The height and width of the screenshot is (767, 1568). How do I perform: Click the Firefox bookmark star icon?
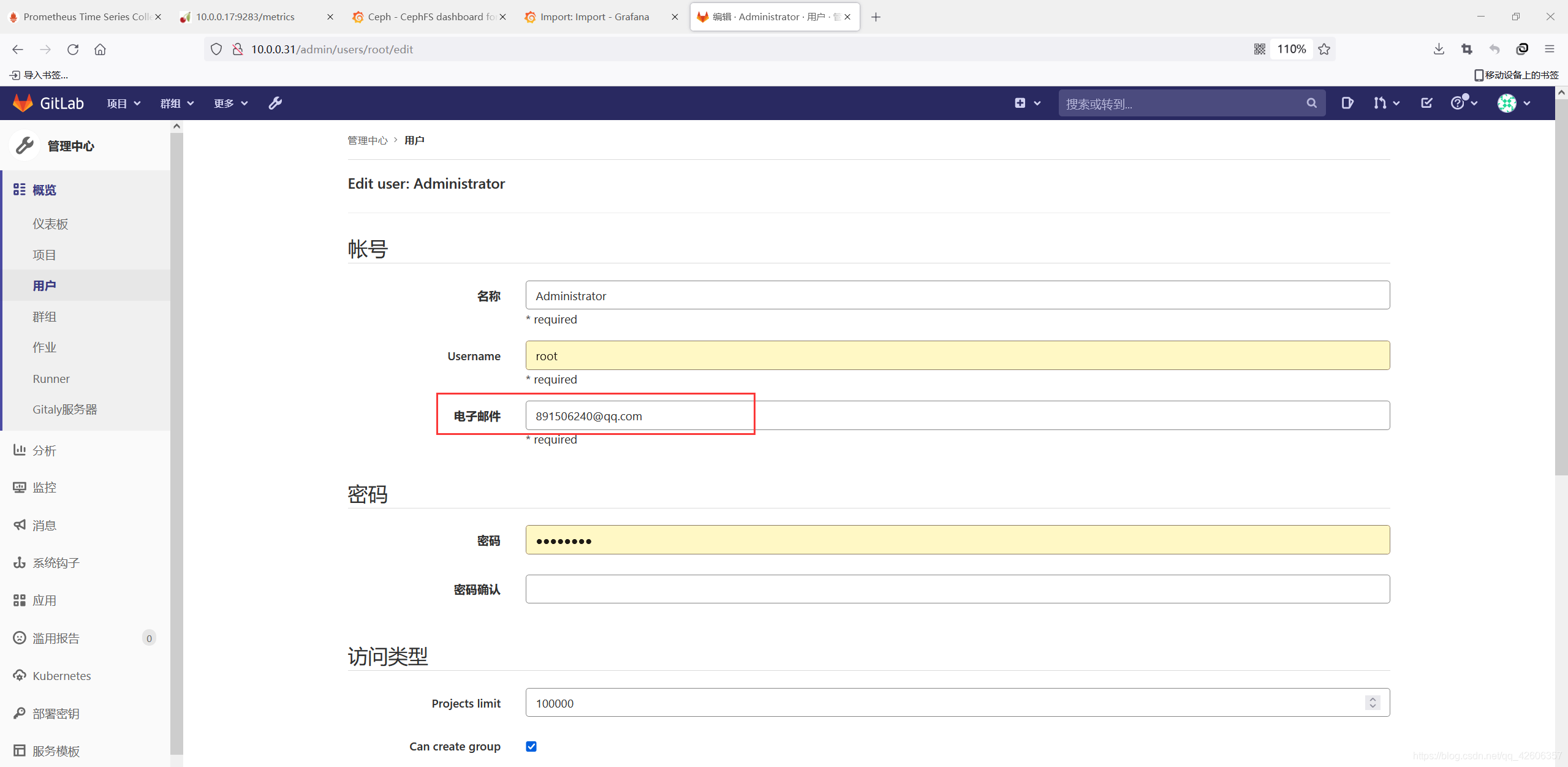(x=1324, y=49)
